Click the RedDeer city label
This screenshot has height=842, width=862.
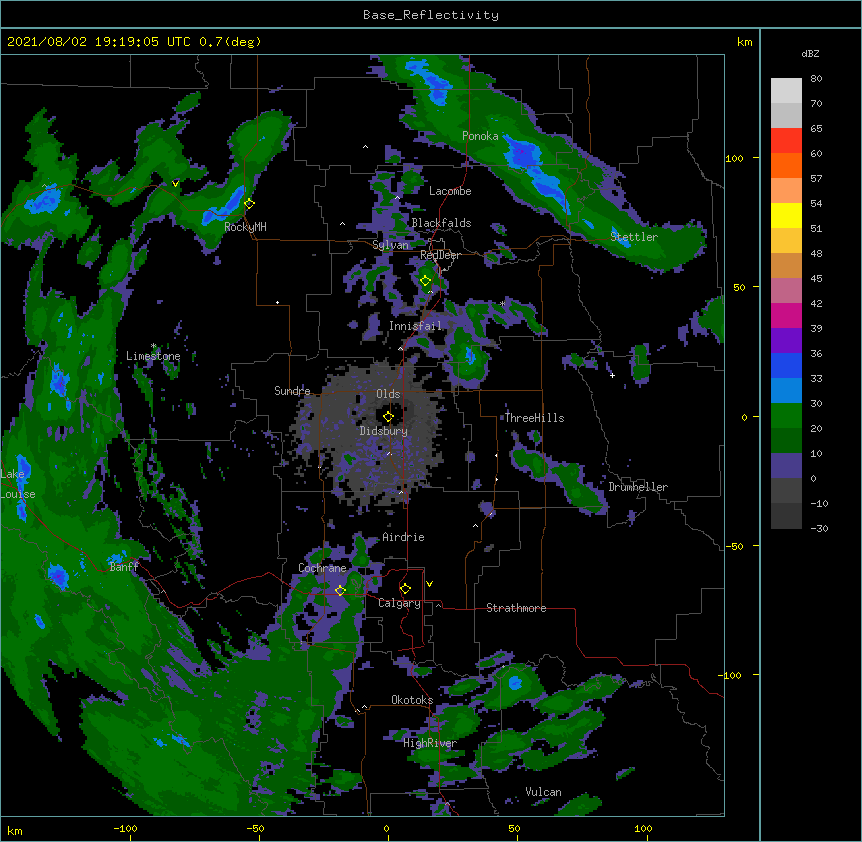pyautogui.click(x=440, y=255)
